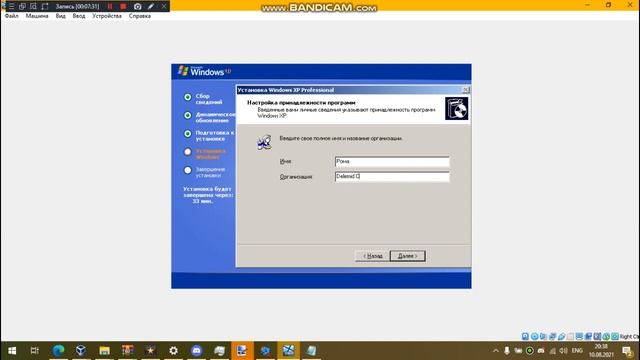Click VirtualBox mouse integration green arrow indicator
Screen dimensions: 640x360
point(606,336)
